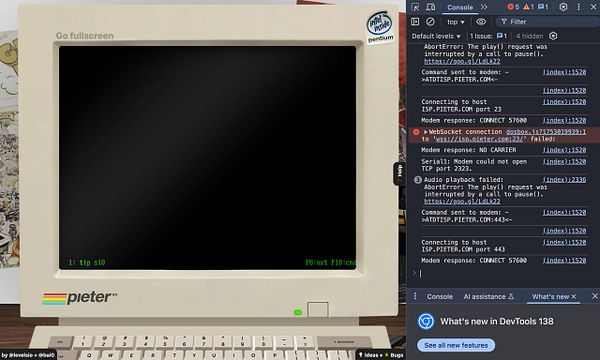Activate the inspect element picker icon
Image resolution: width=600 pixels, height=360 pixels.
point(415,7)
